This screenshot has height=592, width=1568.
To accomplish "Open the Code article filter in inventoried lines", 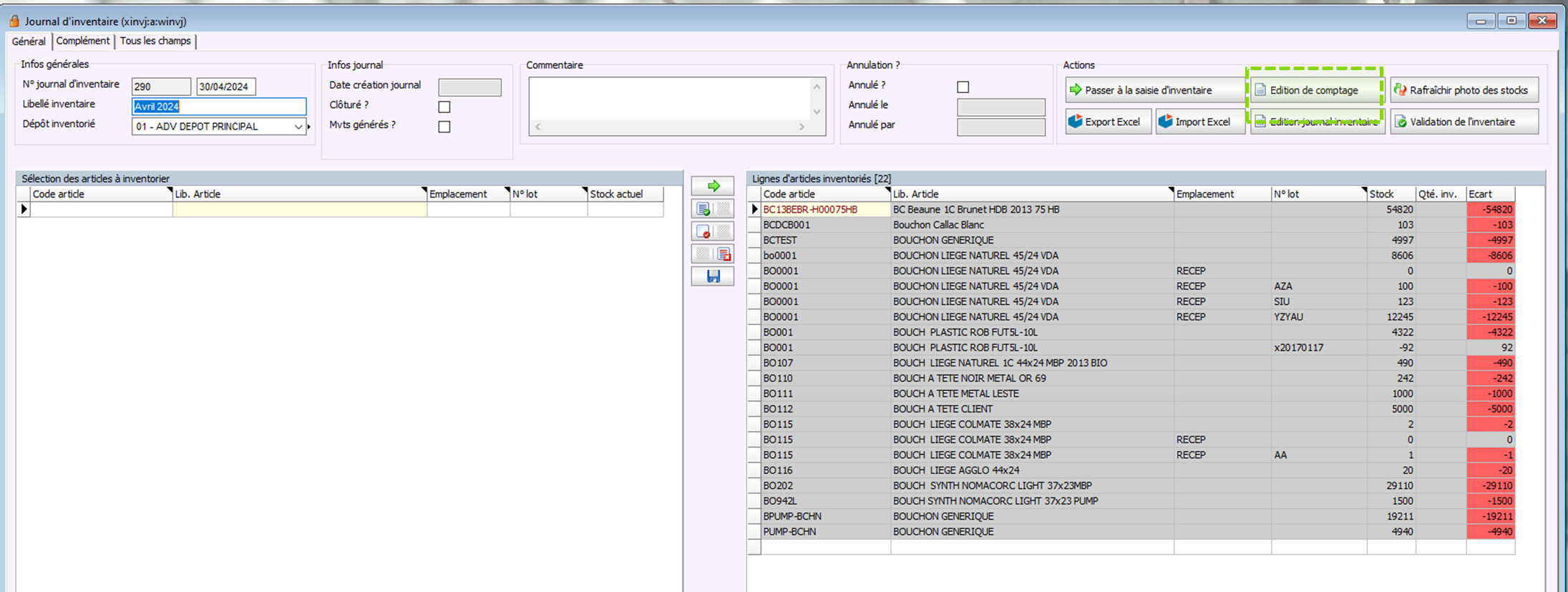I will [887, 190].
